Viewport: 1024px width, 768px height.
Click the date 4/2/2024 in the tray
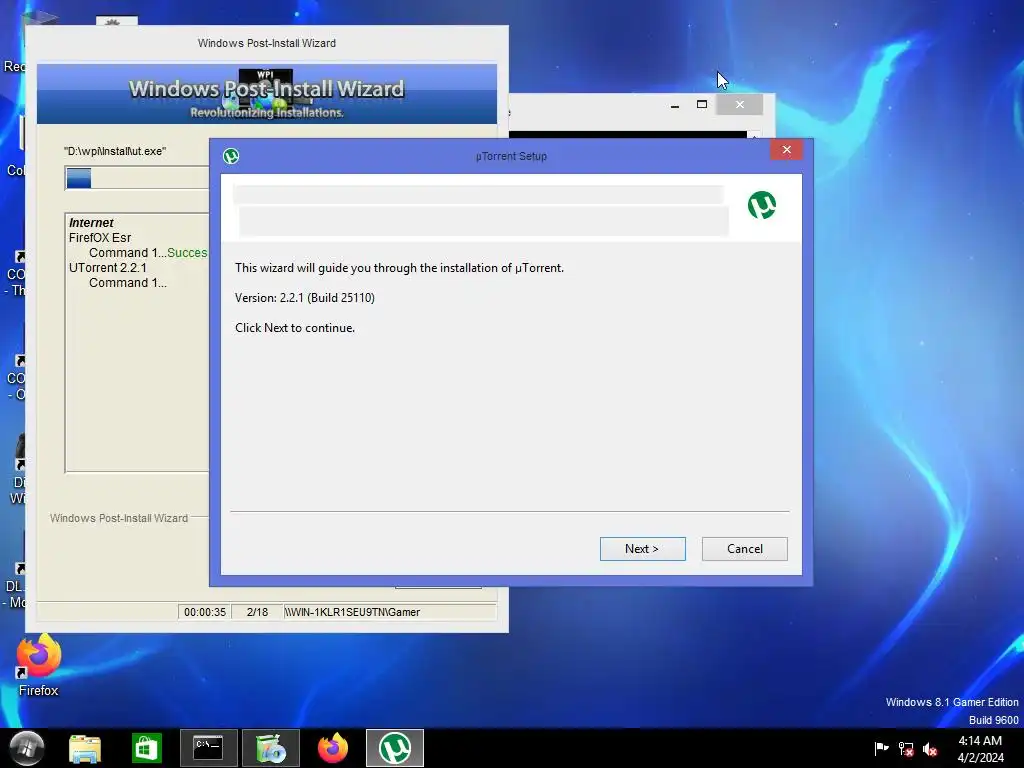[x=980, y=758]
